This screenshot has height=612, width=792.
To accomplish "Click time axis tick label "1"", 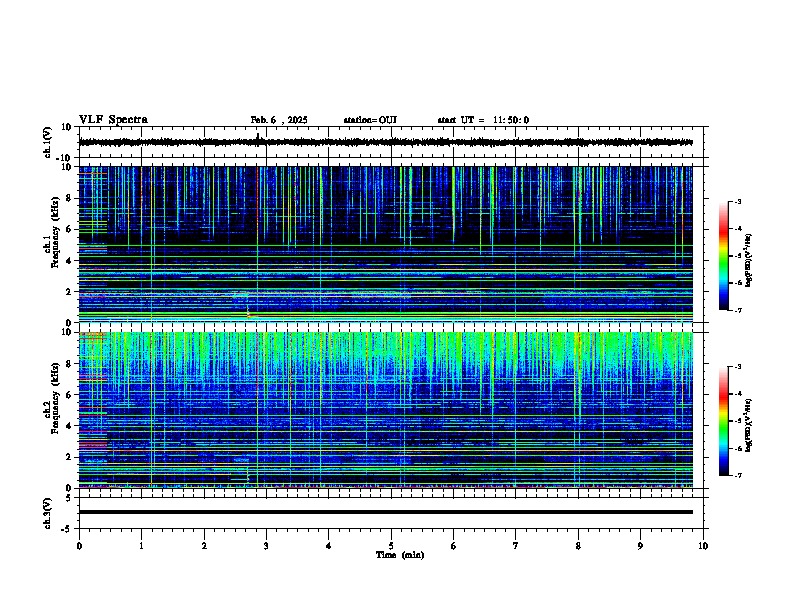I will tap(142, 546).
